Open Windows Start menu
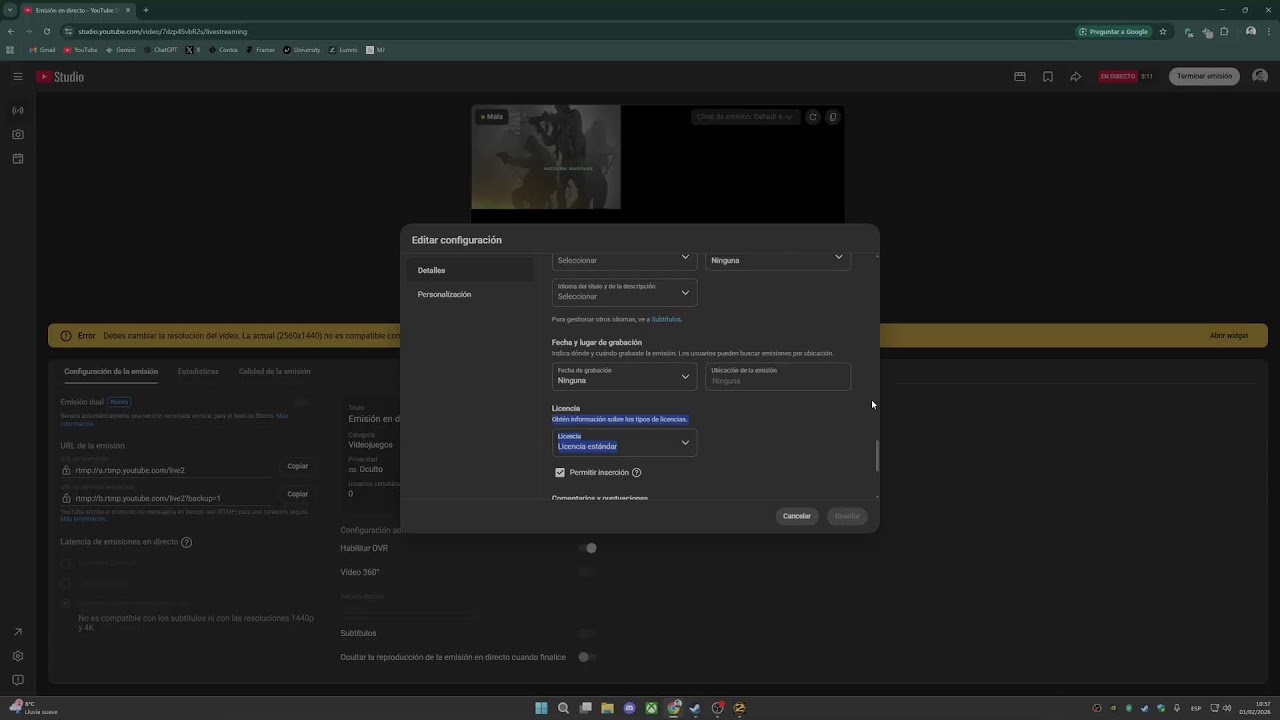 541,708
